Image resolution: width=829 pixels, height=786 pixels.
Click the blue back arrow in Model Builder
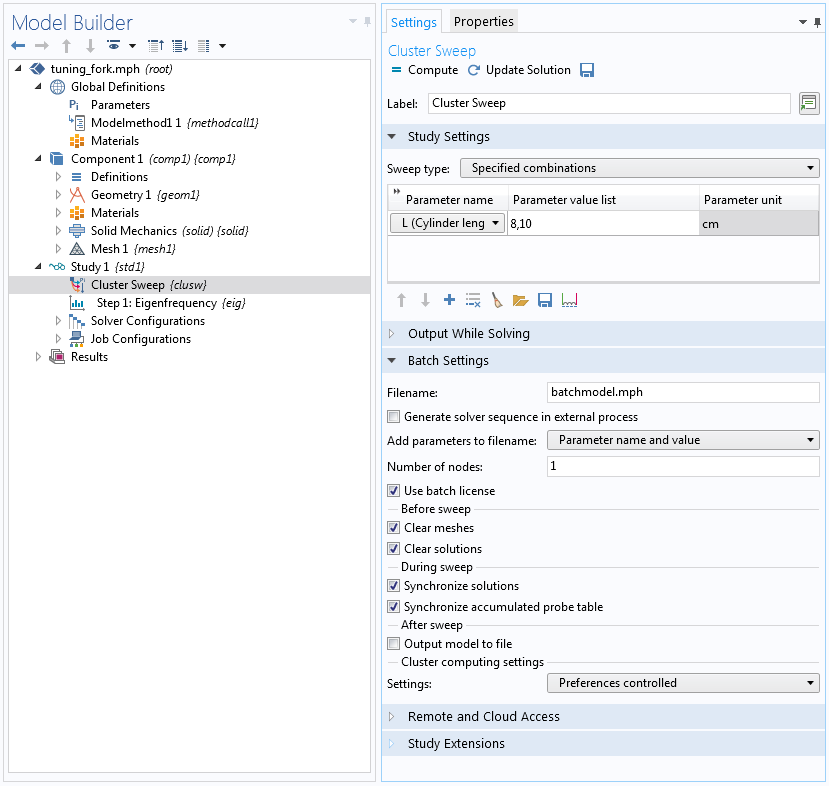(x=18, y=46)
